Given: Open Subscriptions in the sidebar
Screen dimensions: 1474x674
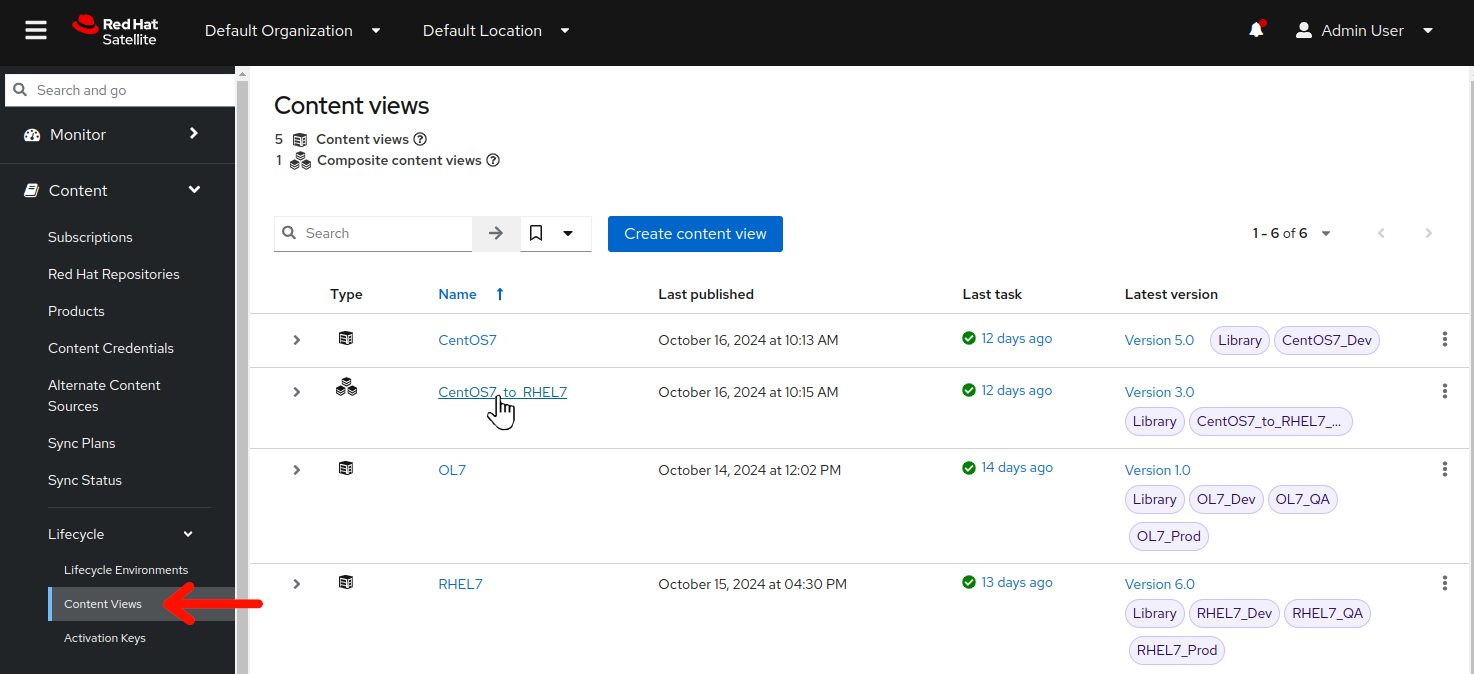Looking at the screenshot, I should 90,237.
